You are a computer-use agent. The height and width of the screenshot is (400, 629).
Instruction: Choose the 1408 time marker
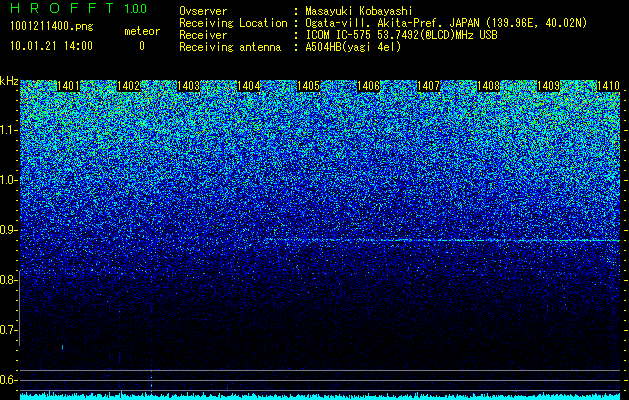[x=488, y=86]
